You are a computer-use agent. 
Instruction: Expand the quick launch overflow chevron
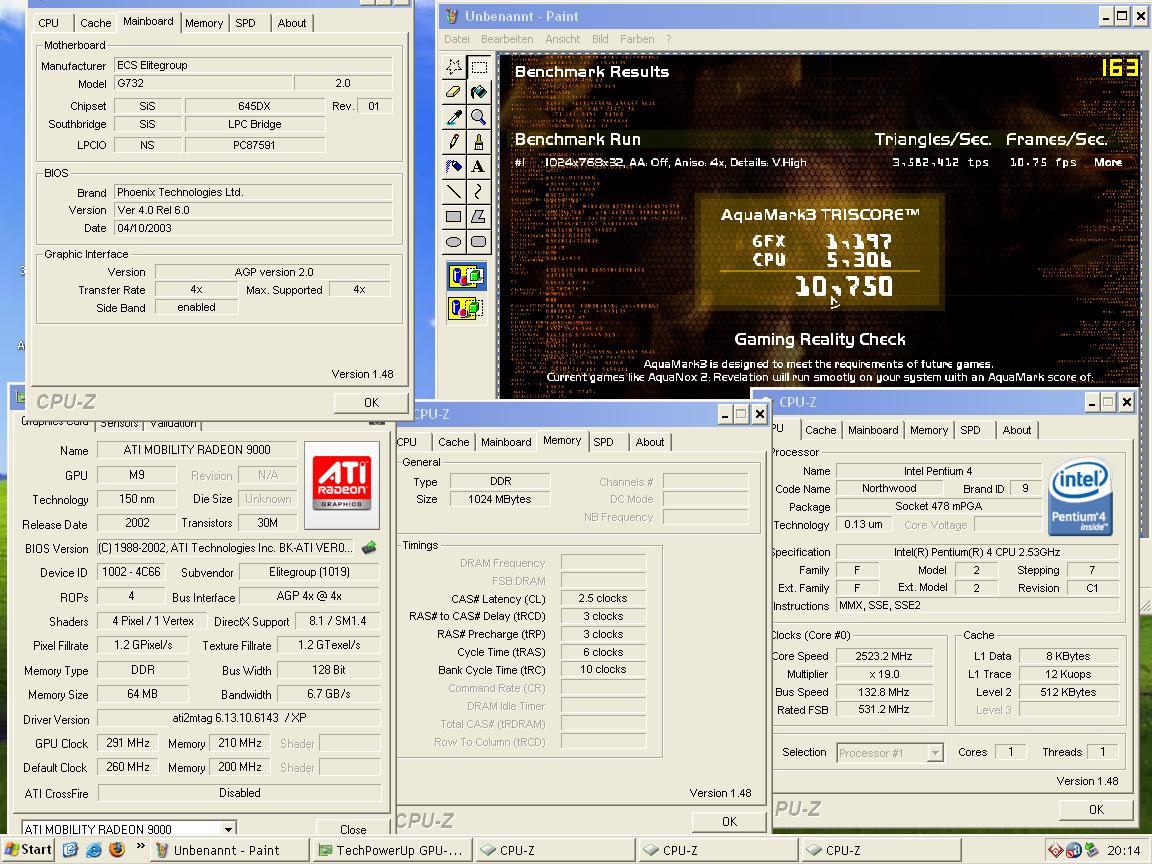click(x=140, y=847)
